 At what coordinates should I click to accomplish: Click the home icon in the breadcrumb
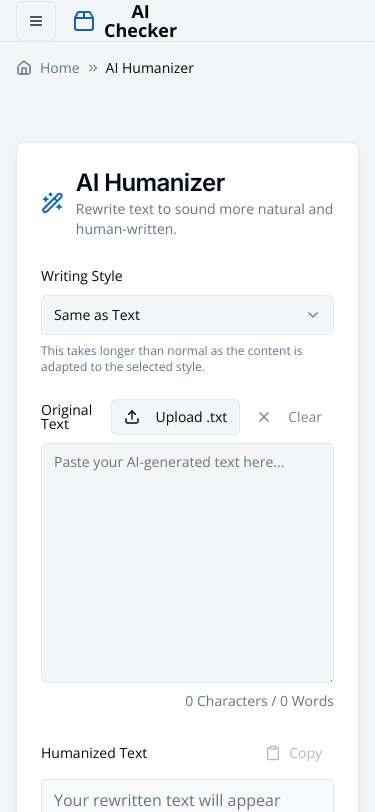click(x=24, y=68)
